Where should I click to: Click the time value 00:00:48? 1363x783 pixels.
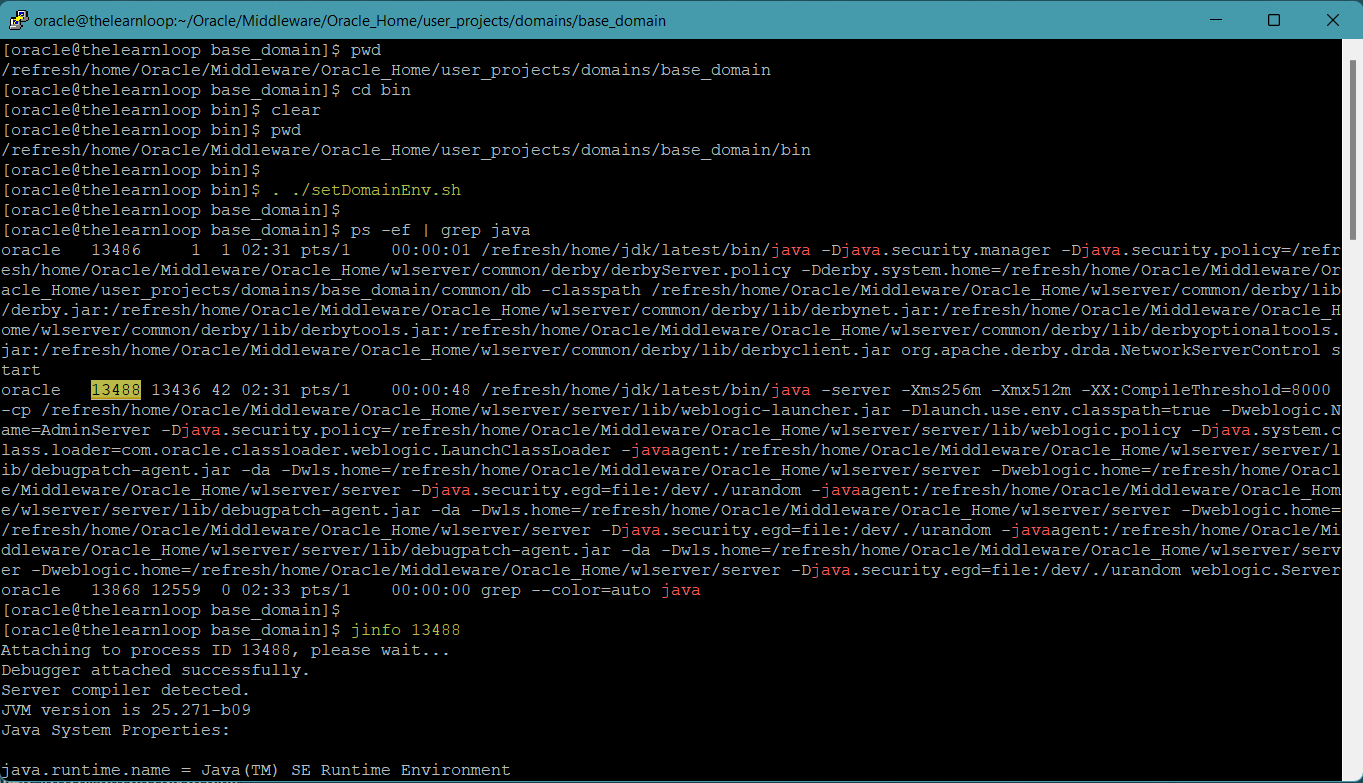point(430,390)
